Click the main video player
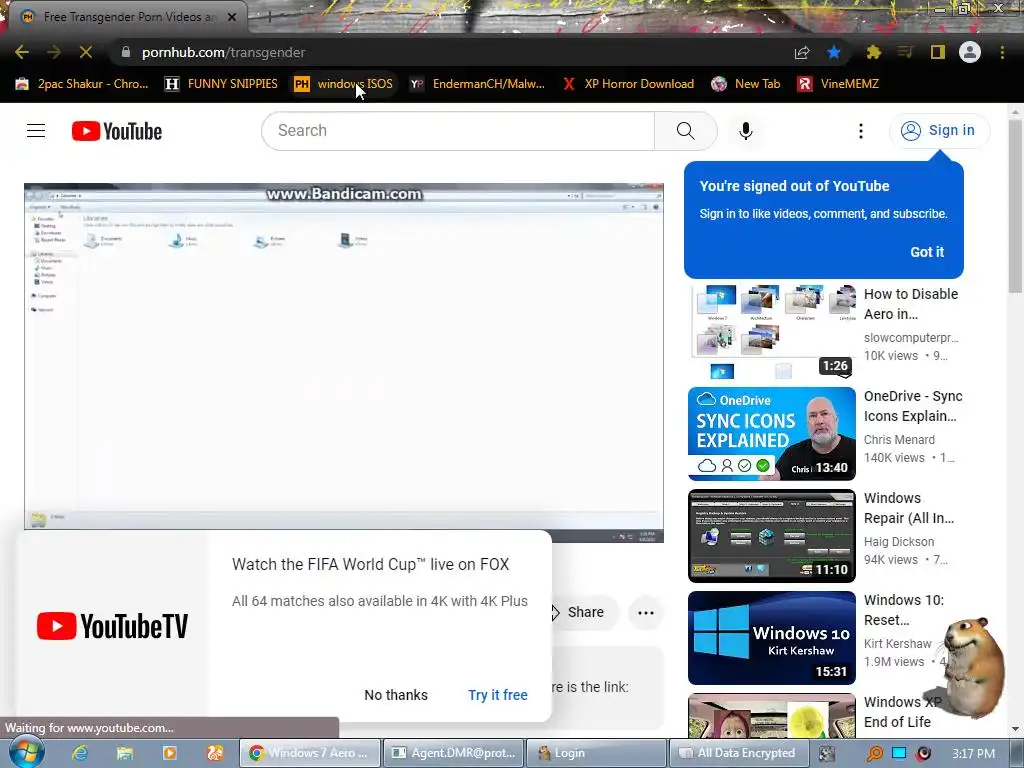 point(344,362)
